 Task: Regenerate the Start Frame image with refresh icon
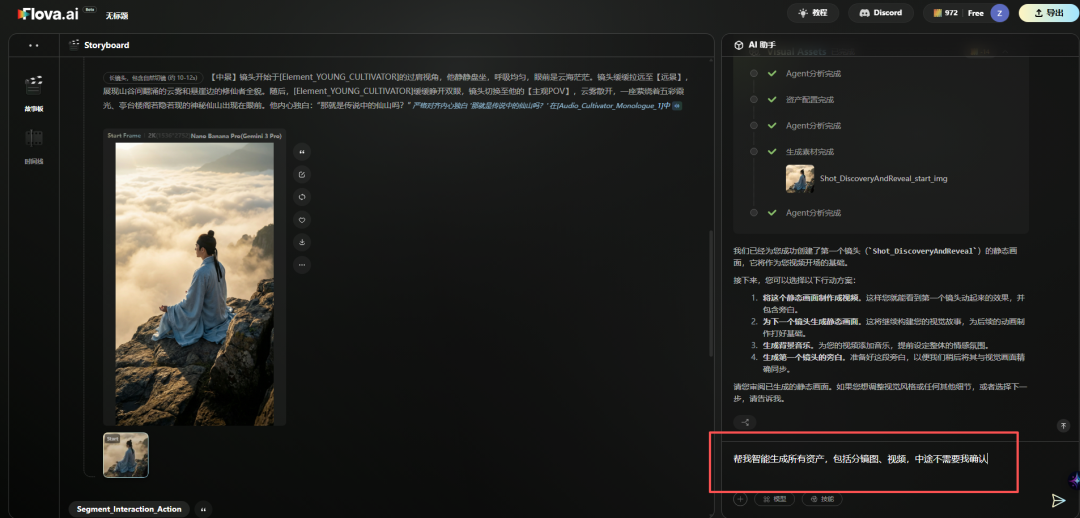click(x=302, y=197)
